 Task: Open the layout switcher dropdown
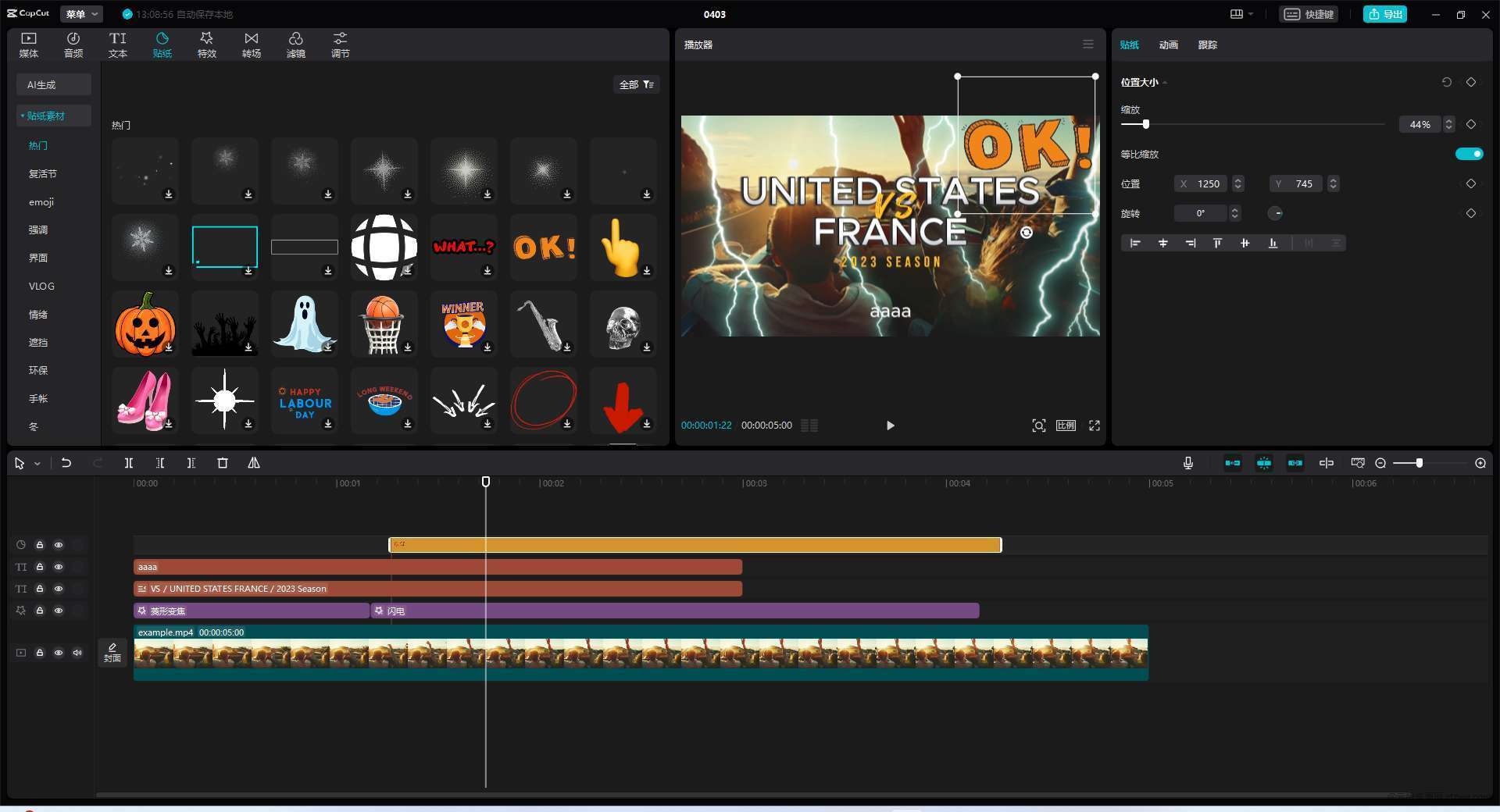[x=1241, y=14]
